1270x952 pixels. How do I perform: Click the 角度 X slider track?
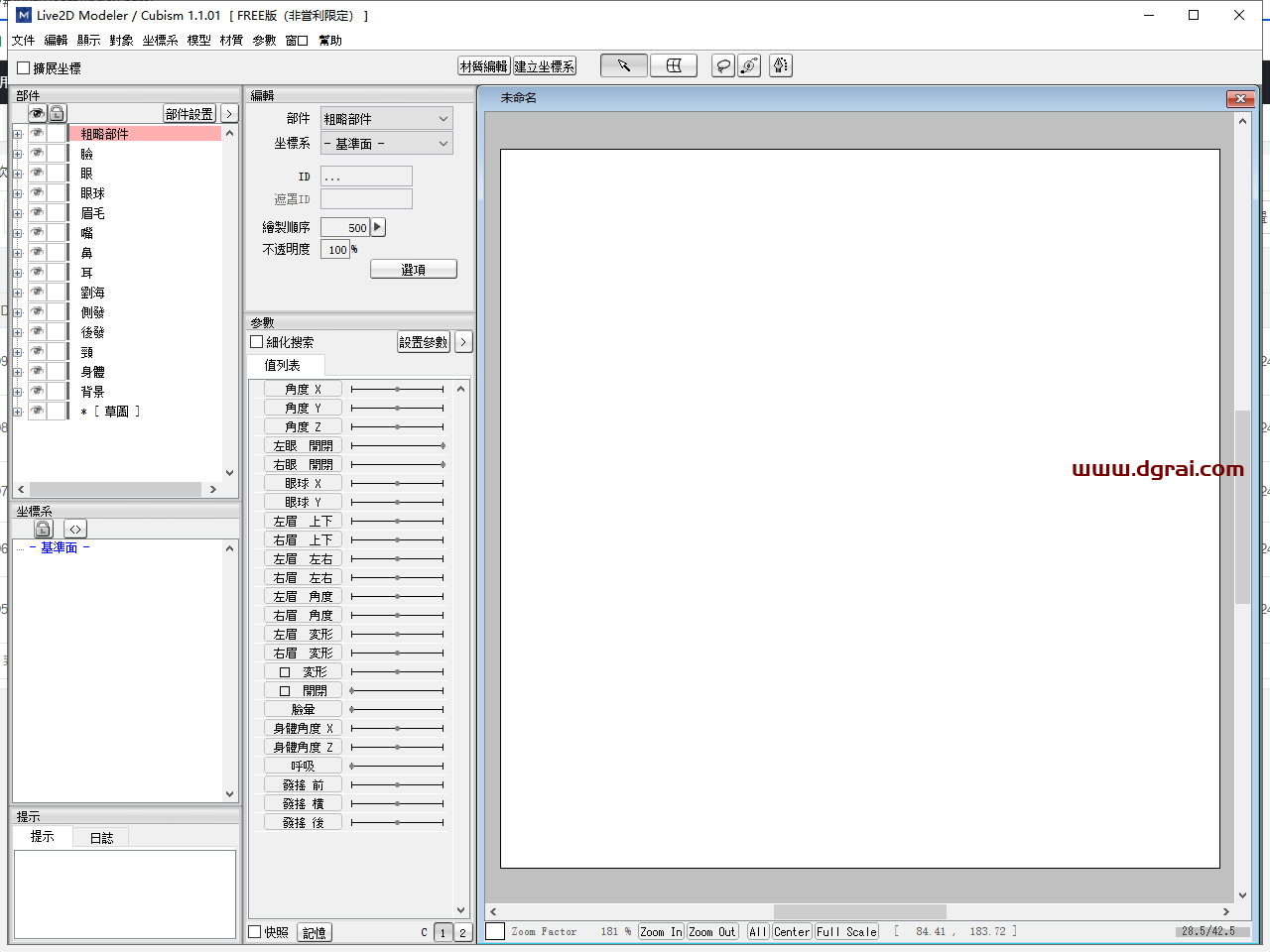click(x=397, y=390)
